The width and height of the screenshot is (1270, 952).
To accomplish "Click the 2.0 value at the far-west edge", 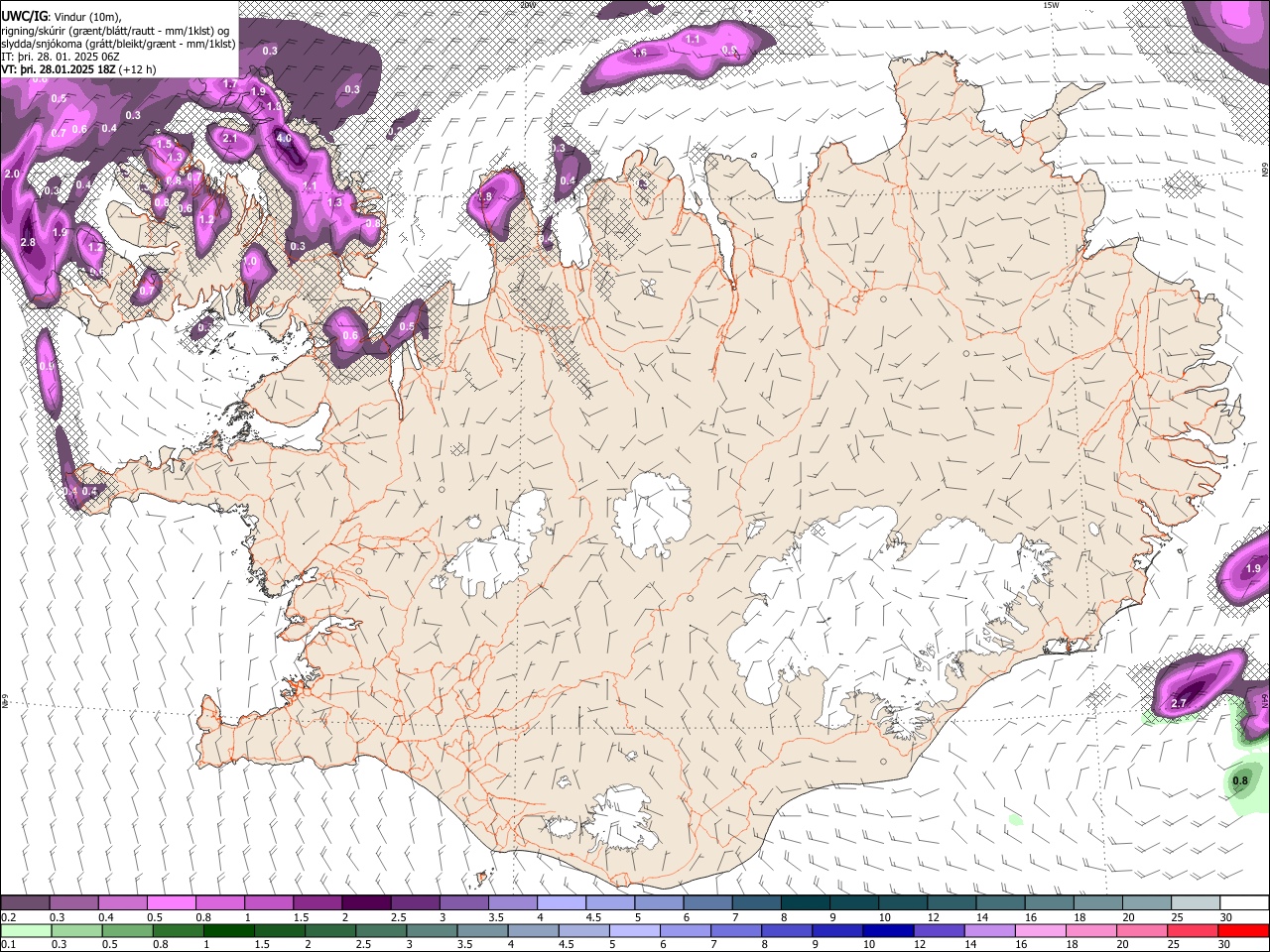I will pyautogui.click(x=12, y=174).
